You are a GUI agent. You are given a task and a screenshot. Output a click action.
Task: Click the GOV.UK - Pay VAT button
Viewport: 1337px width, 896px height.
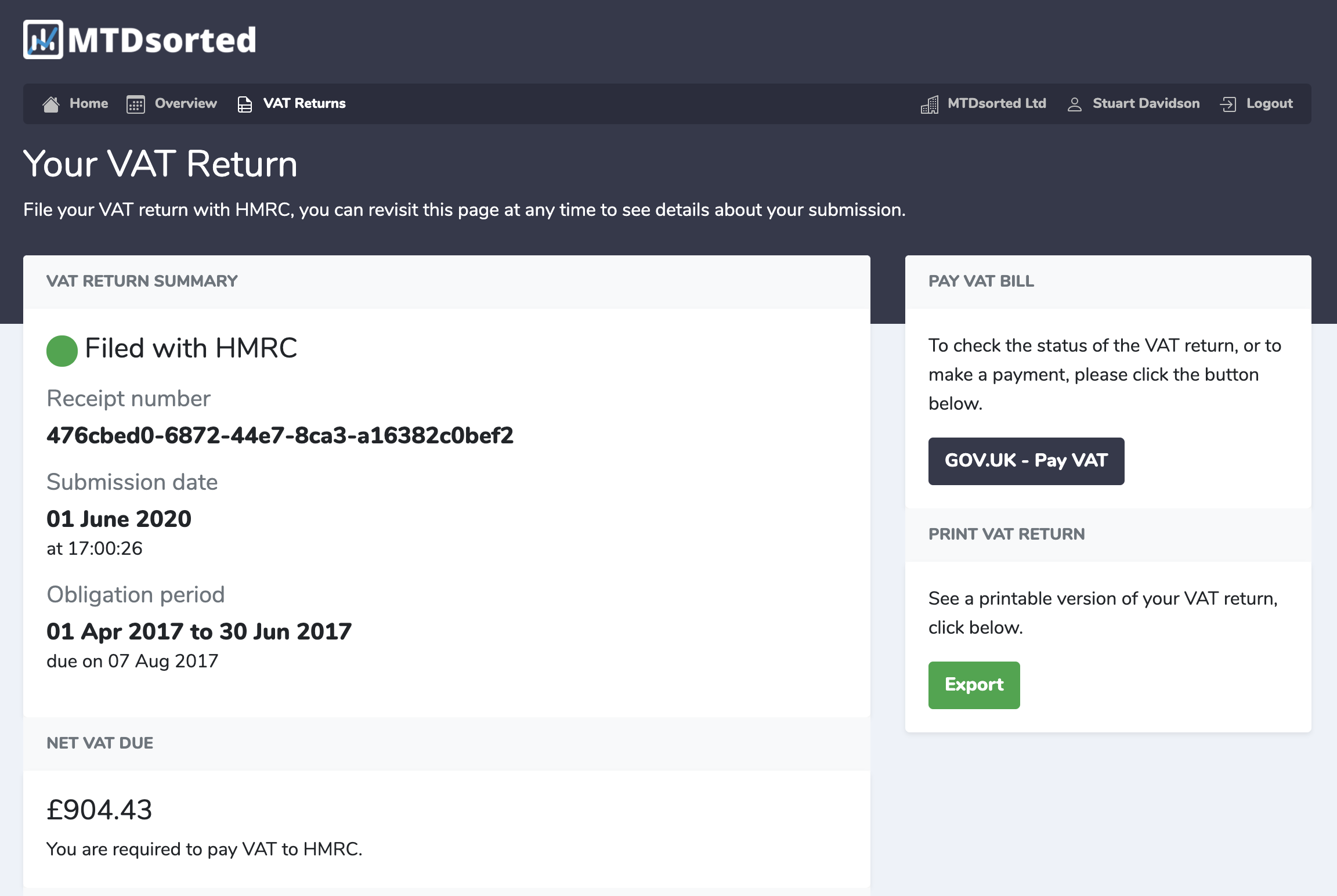(1027, 461)
